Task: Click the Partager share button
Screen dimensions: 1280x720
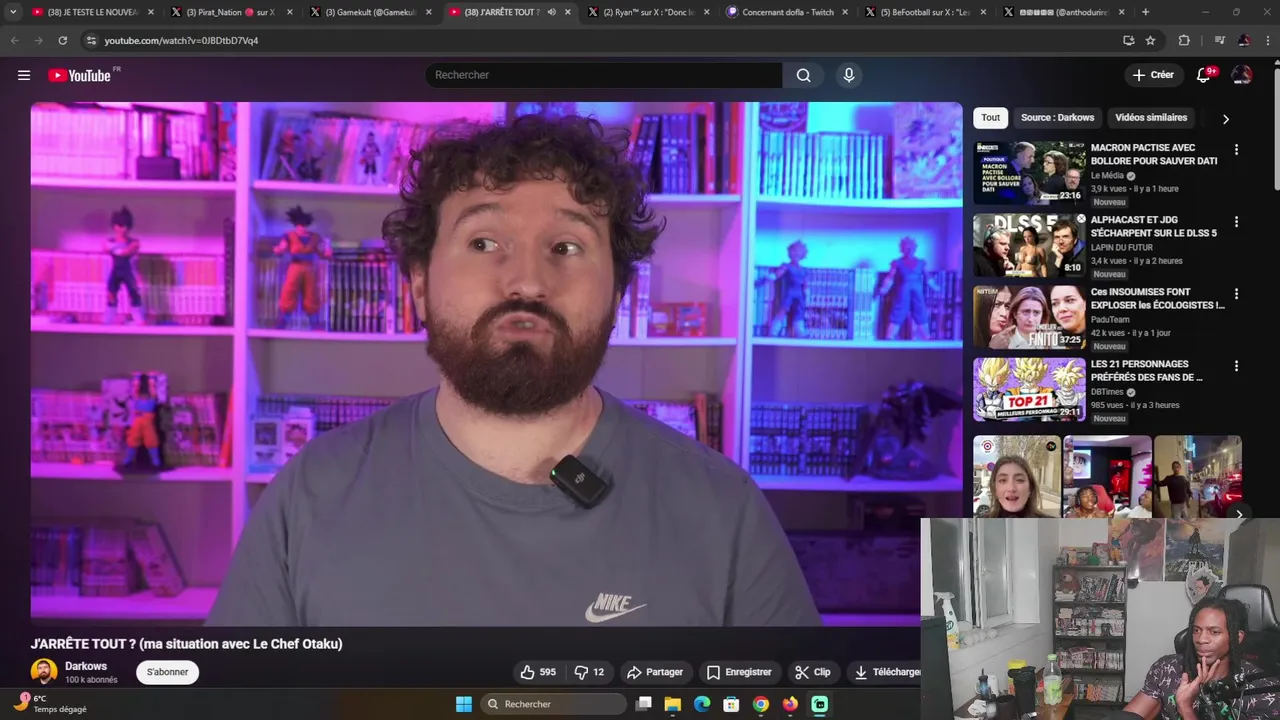Action: [x=655, y=672]
